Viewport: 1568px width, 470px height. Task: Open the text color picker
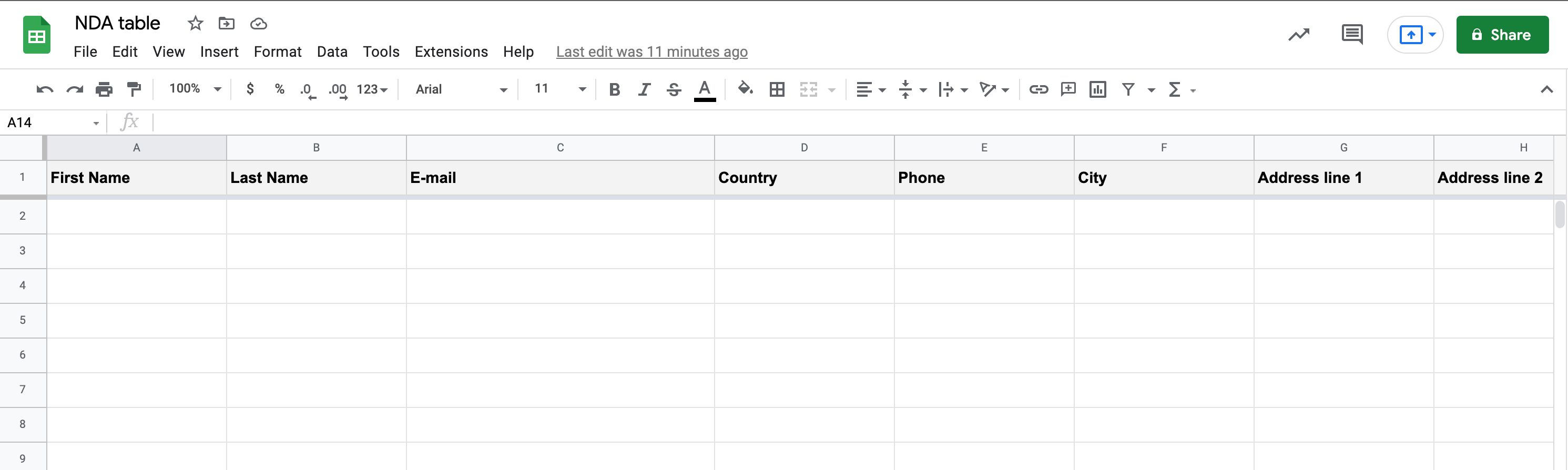[x=704, y=90]
